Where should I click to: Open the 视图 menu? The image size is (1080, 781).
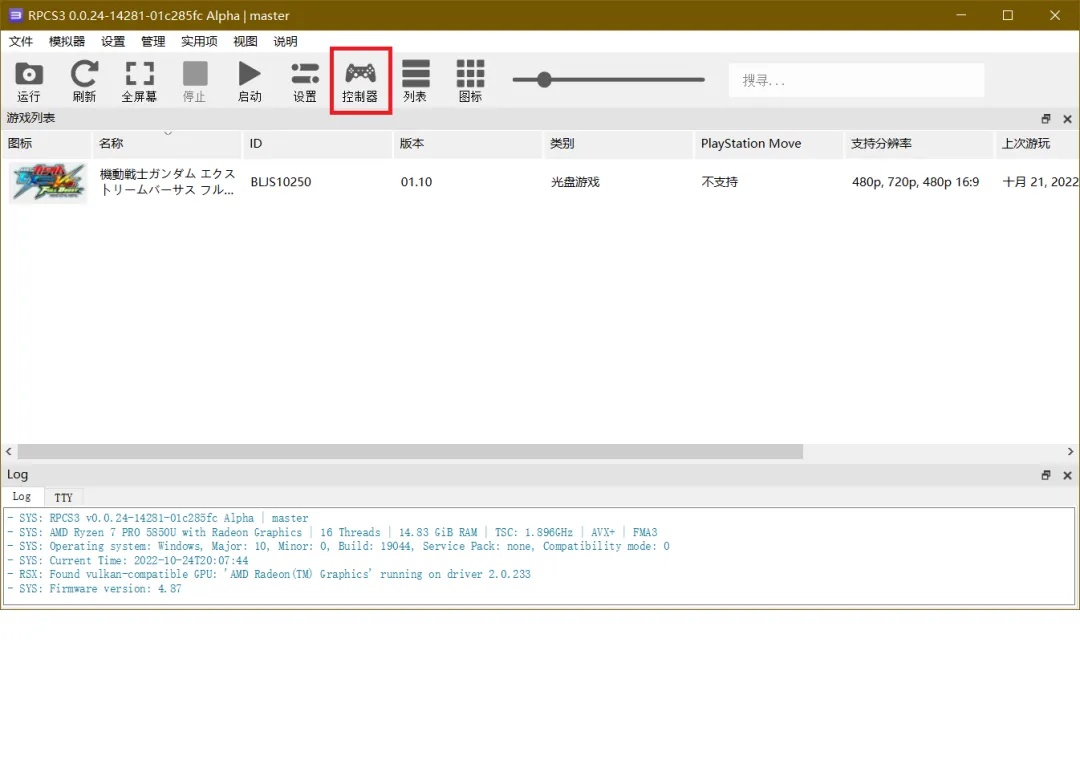245,41
